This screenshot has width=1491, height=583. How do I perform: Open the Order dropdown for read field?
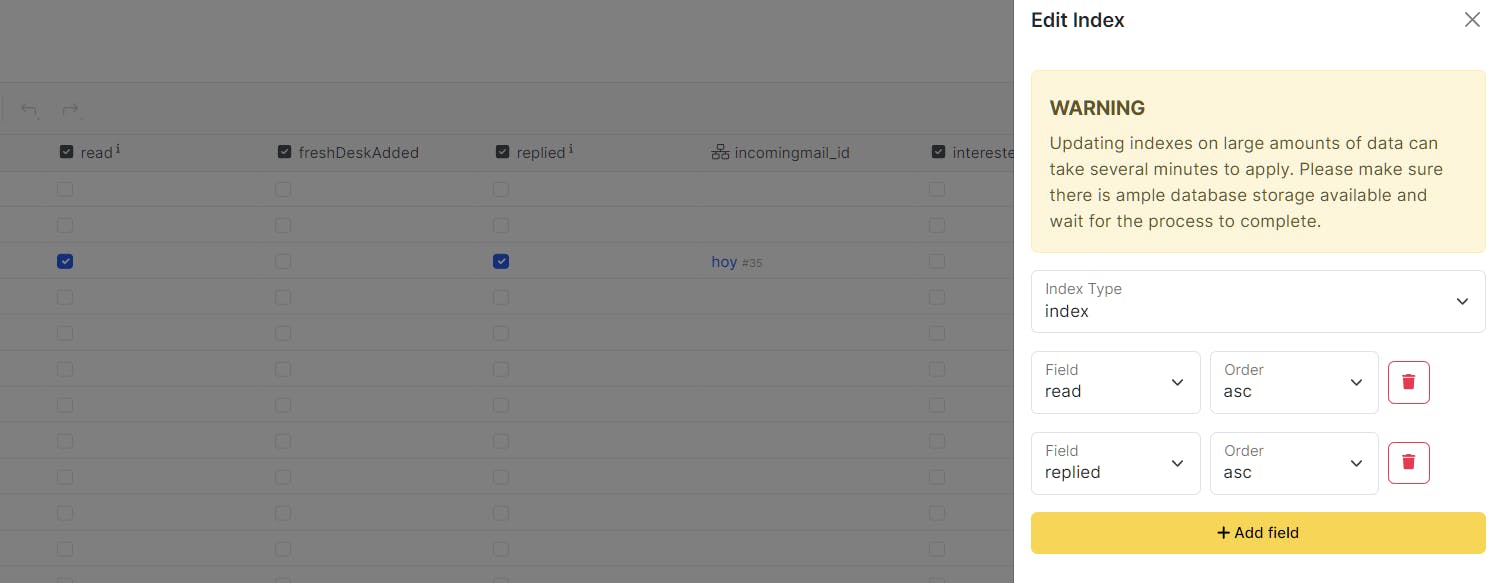[x=1294, y=382]
